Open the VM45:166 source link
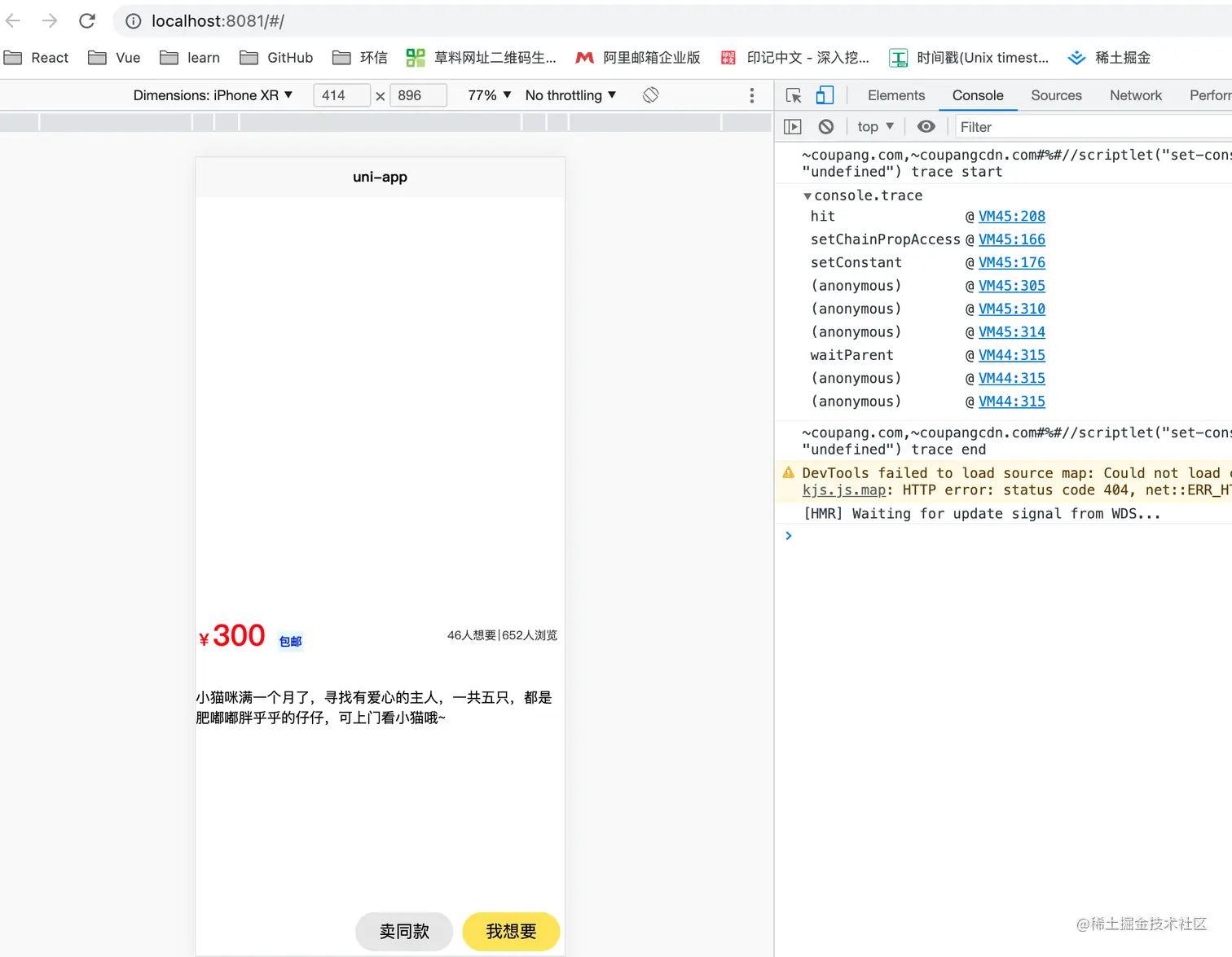The height and width of the screenshot is (957, 1232). [x=1012, y=239]
